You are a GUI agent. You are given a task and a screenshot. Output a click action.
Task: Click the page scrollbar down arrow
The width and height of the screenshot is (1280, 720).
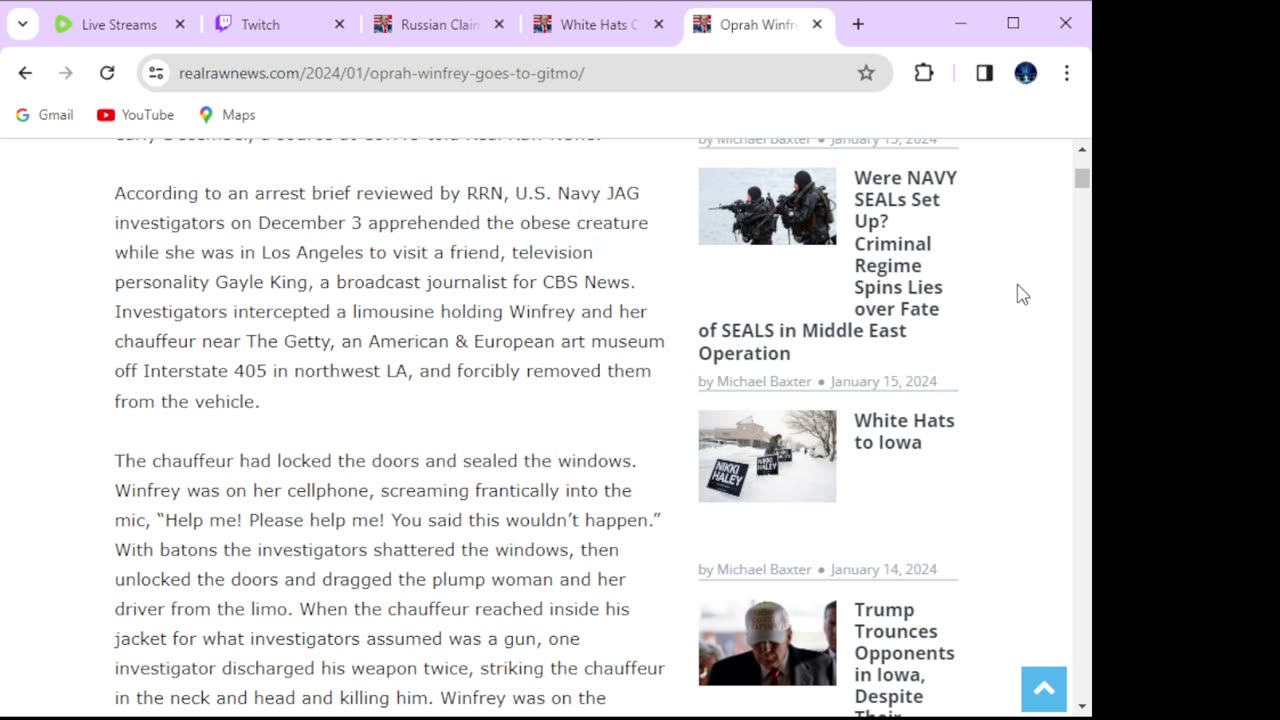[1082, 706]
